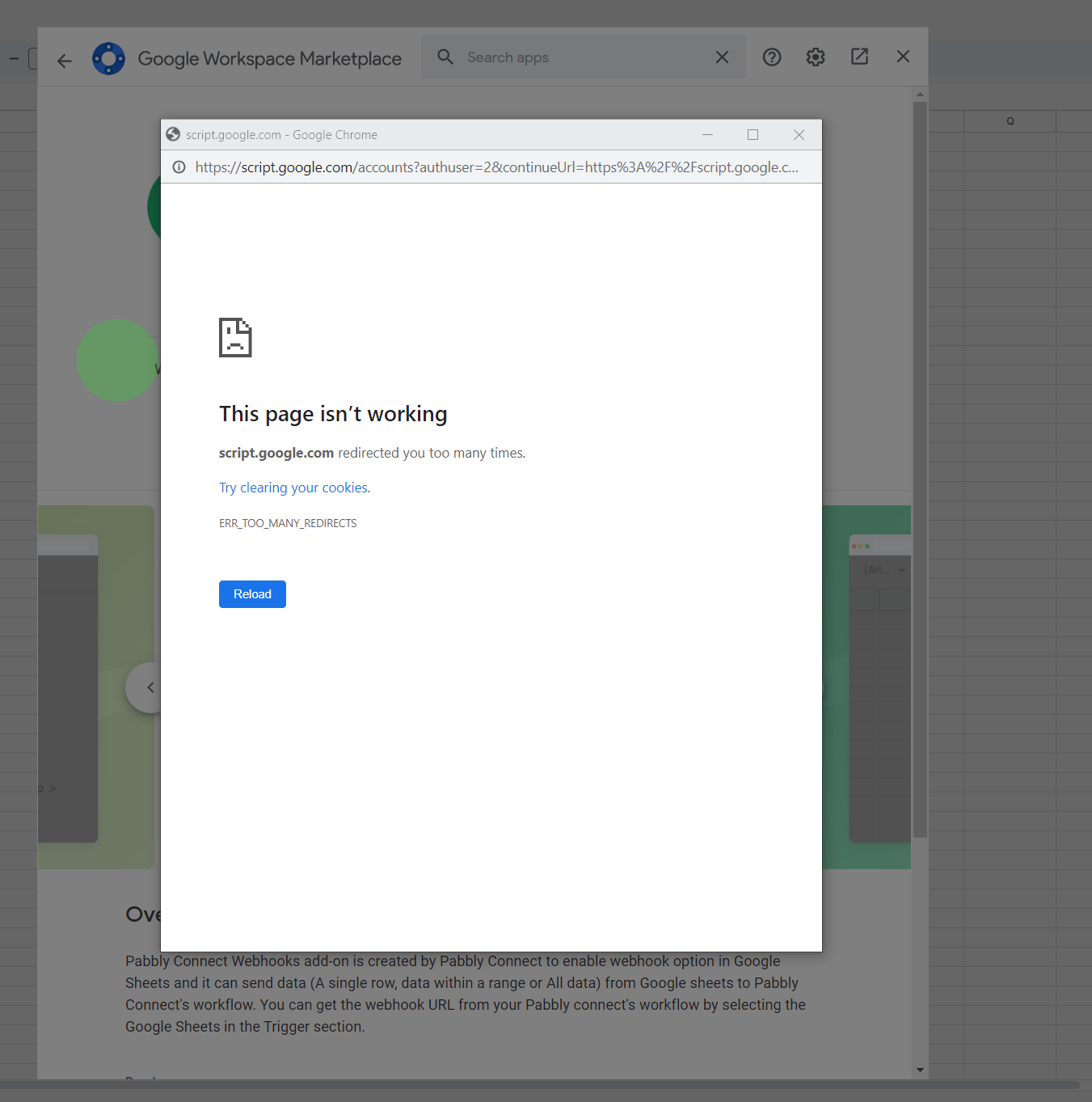Click the sad page error icon
This screenshot has height=1102, width=1092.
point(235,337)
